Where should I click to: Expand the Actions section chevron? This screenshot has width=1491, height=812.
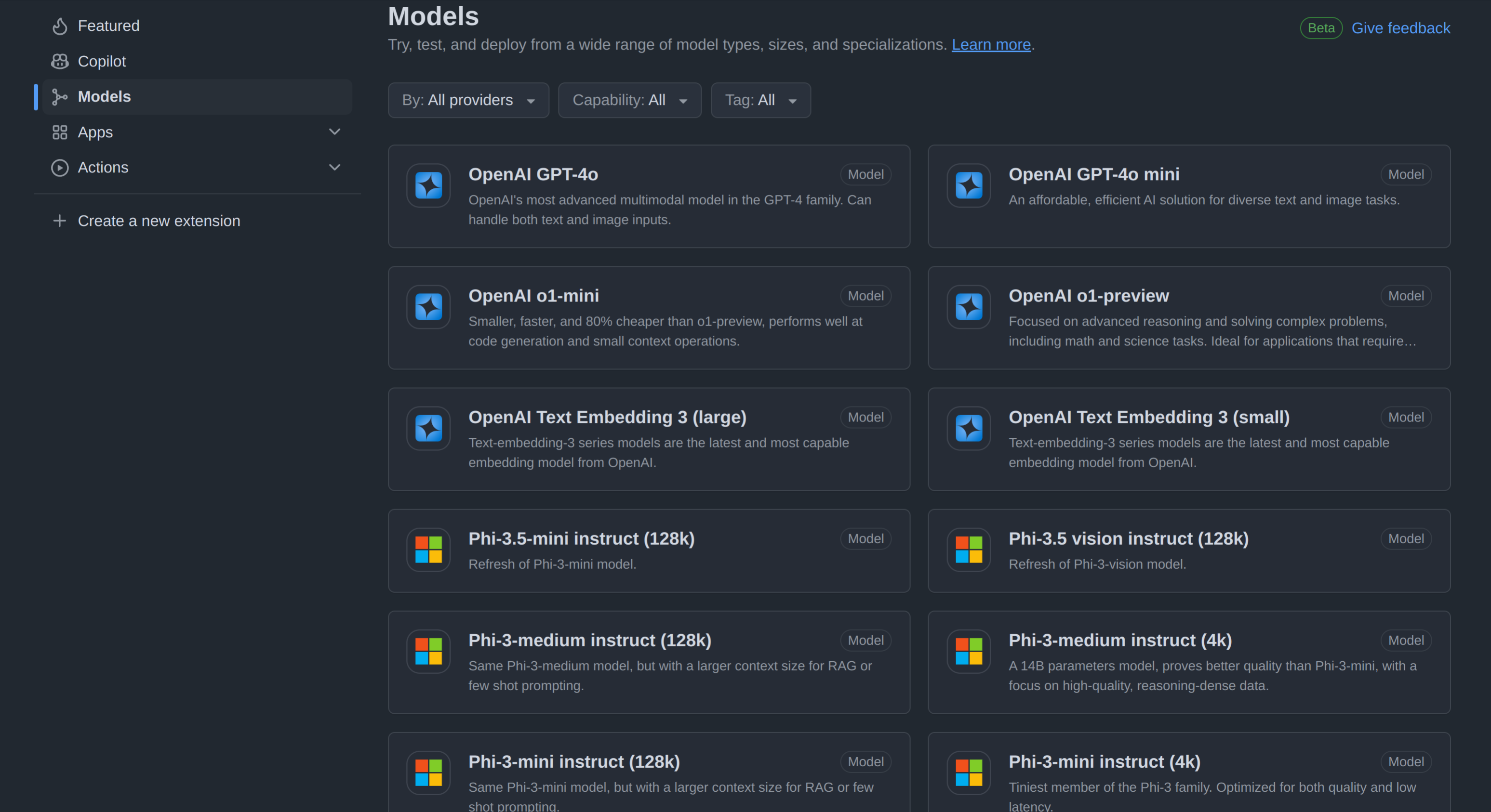click(x=334, y=167)
